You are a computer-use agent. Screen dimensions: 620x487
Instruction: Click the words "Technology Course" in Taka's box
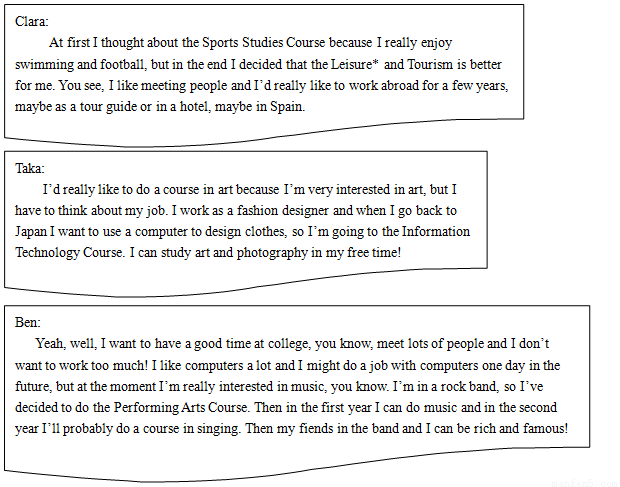pos(69,253)
